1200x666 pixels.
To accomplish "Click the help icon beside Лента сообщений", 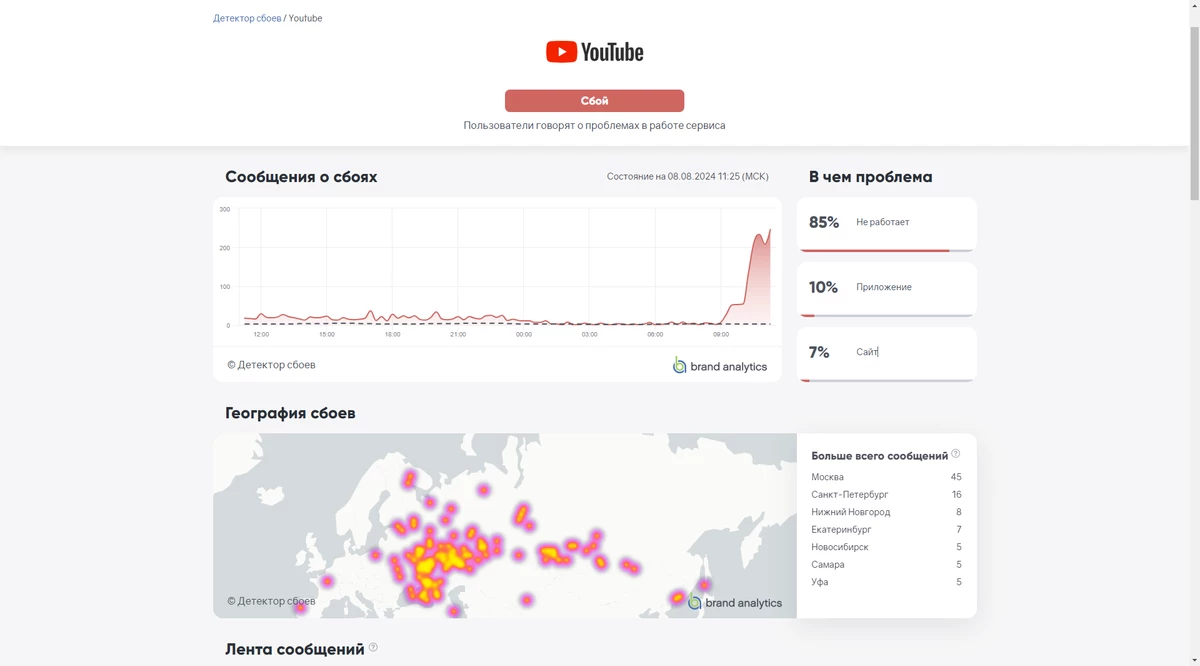I will coord(373,648).
